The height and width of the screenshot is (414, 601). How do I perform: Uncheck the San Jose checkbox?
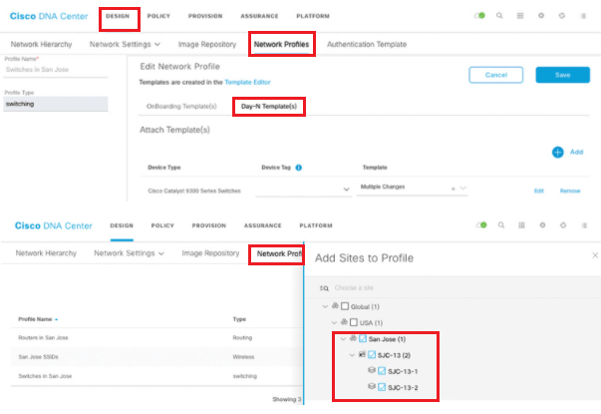[363, 339]
